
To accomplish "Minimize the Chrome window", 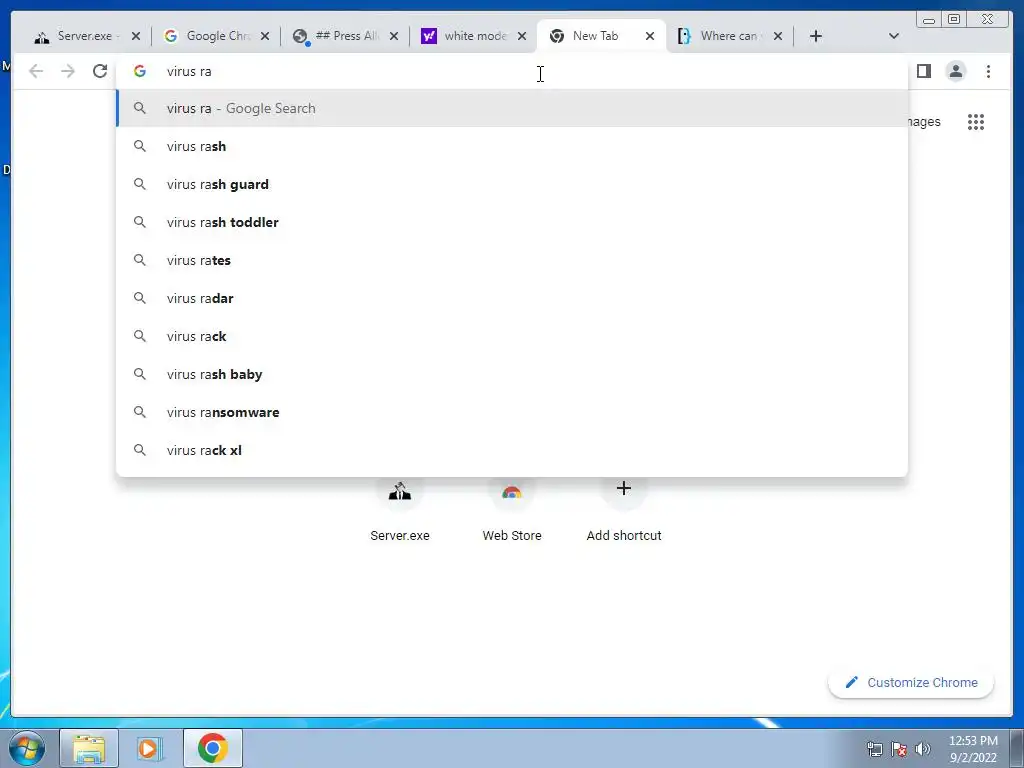I will click(929, 20).
